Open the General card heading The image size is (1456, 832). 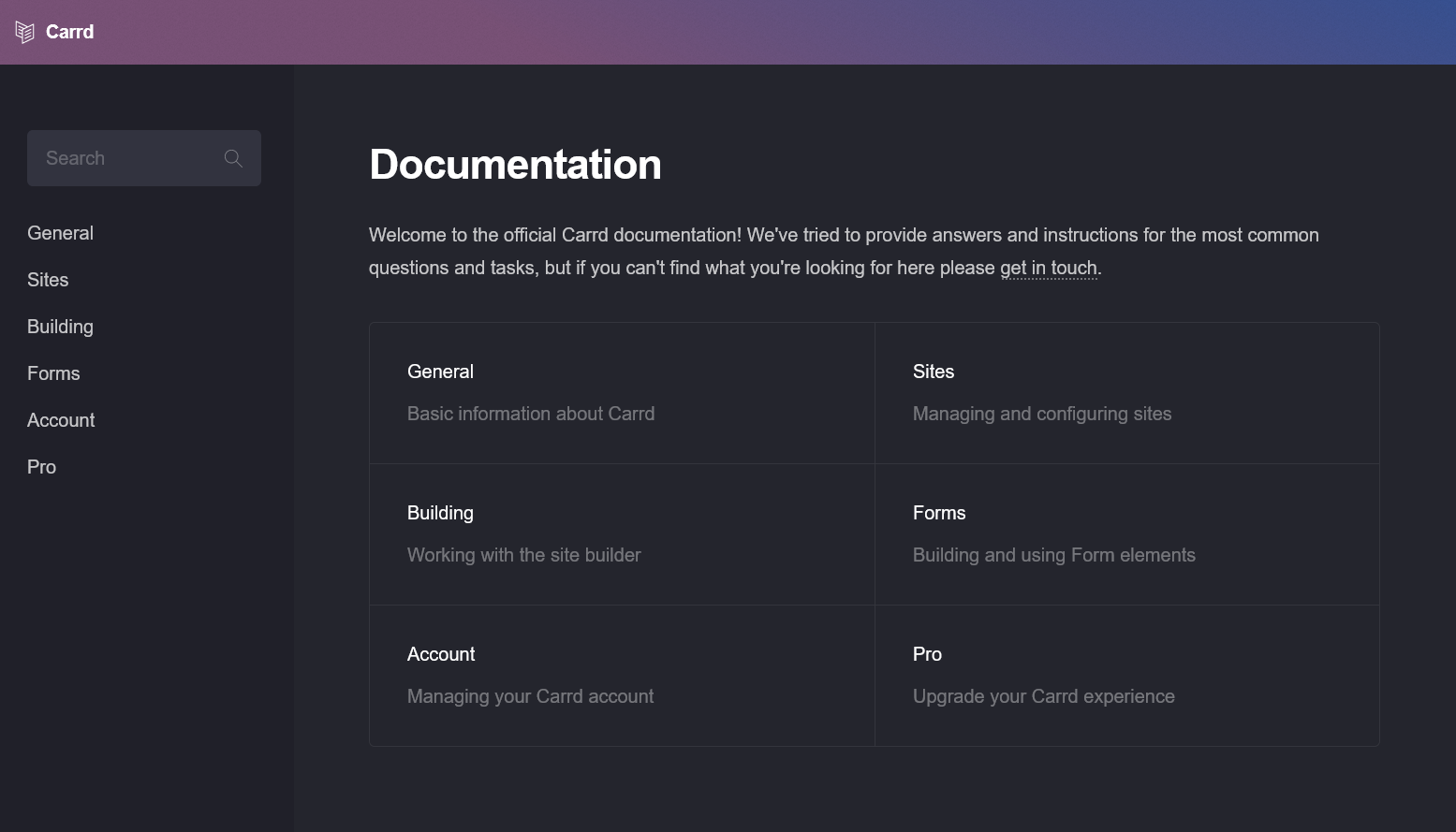point(440,372)
